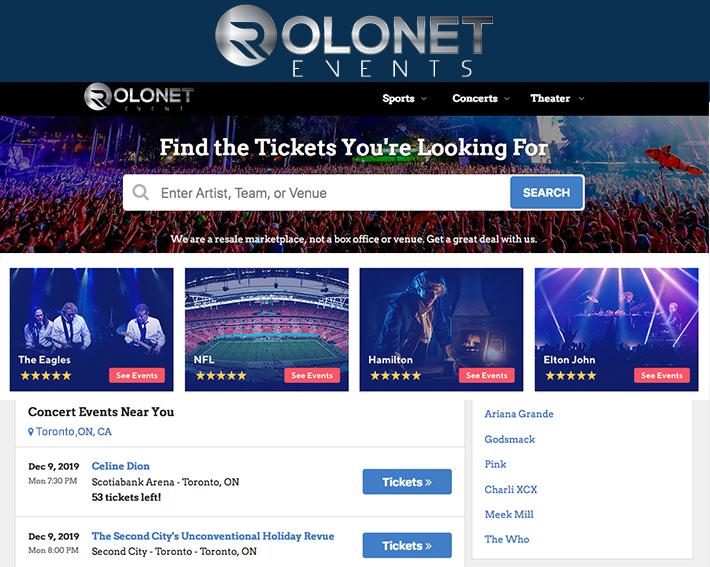Image resolution: width=710 pixels, height=567 pixels.
Task: Click the Rolonet logo in navigation bar
Action: click(138, 98)
